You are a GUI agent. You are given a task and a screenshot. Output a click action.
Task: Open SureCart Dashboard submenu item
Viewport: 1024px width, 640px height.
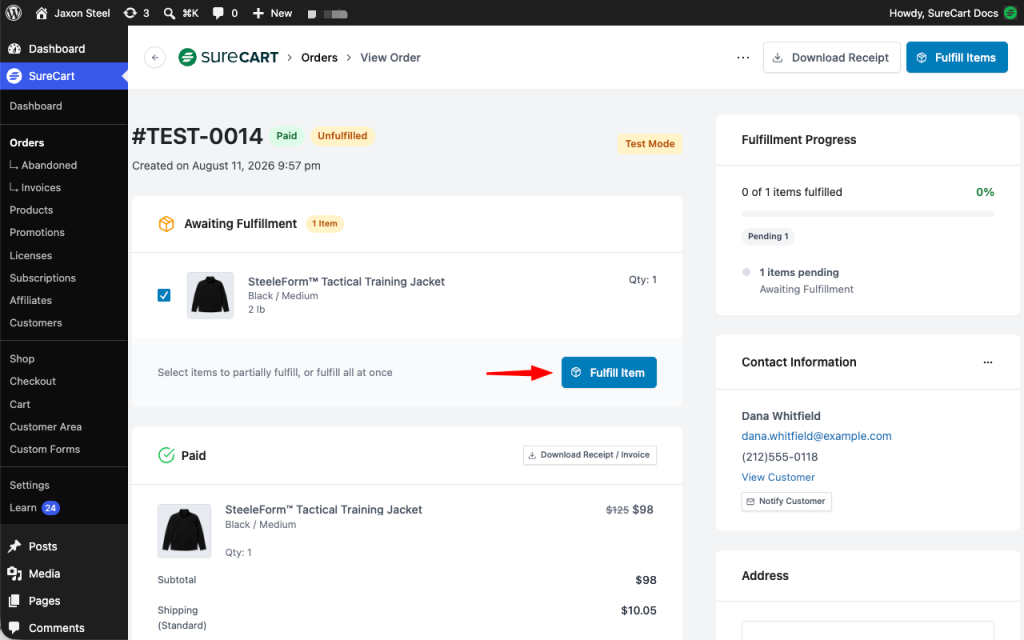click(x=36, y=106)
